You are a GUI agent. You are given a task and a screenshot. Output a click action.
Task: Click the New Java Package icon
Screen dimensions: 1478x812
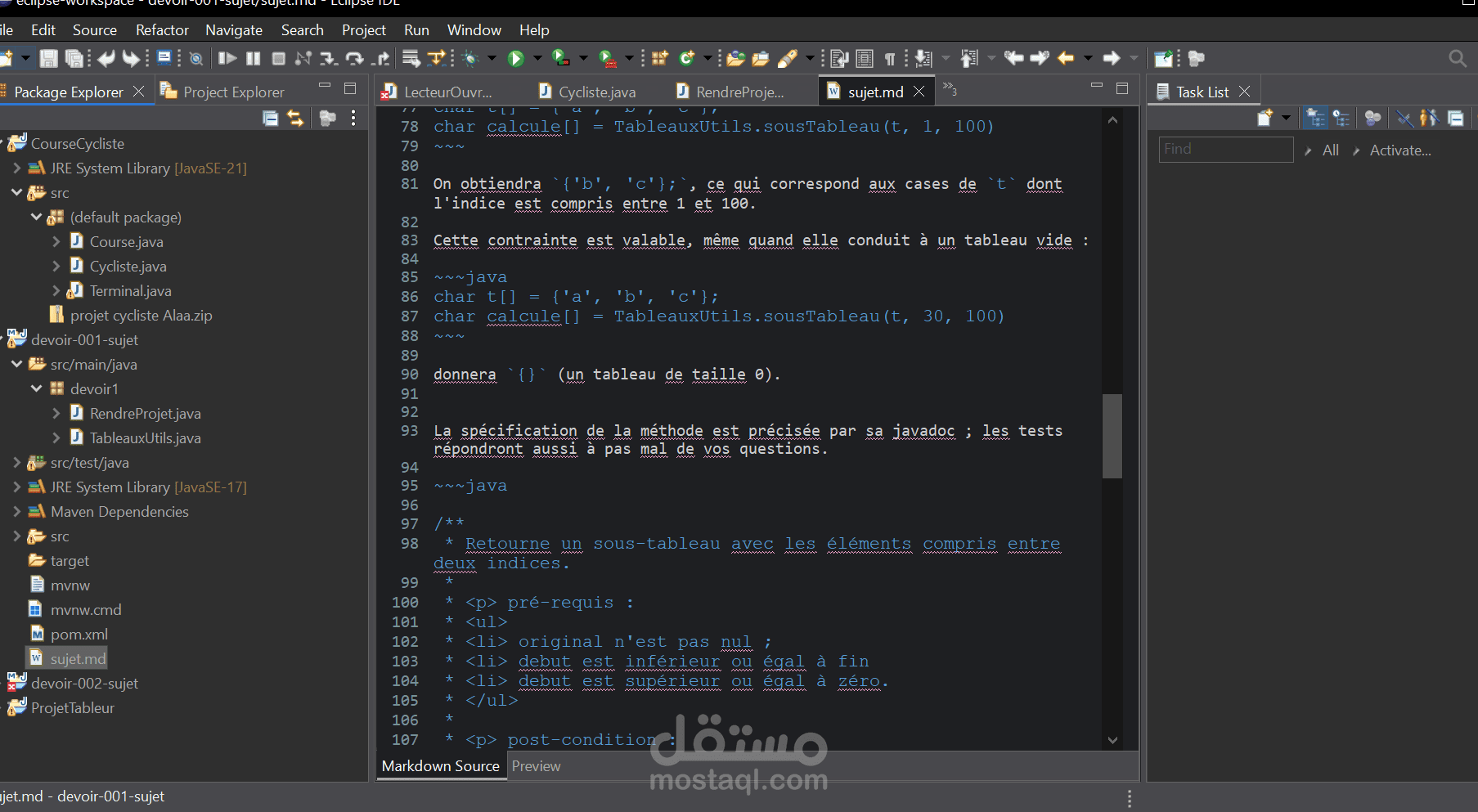(660, 59)
